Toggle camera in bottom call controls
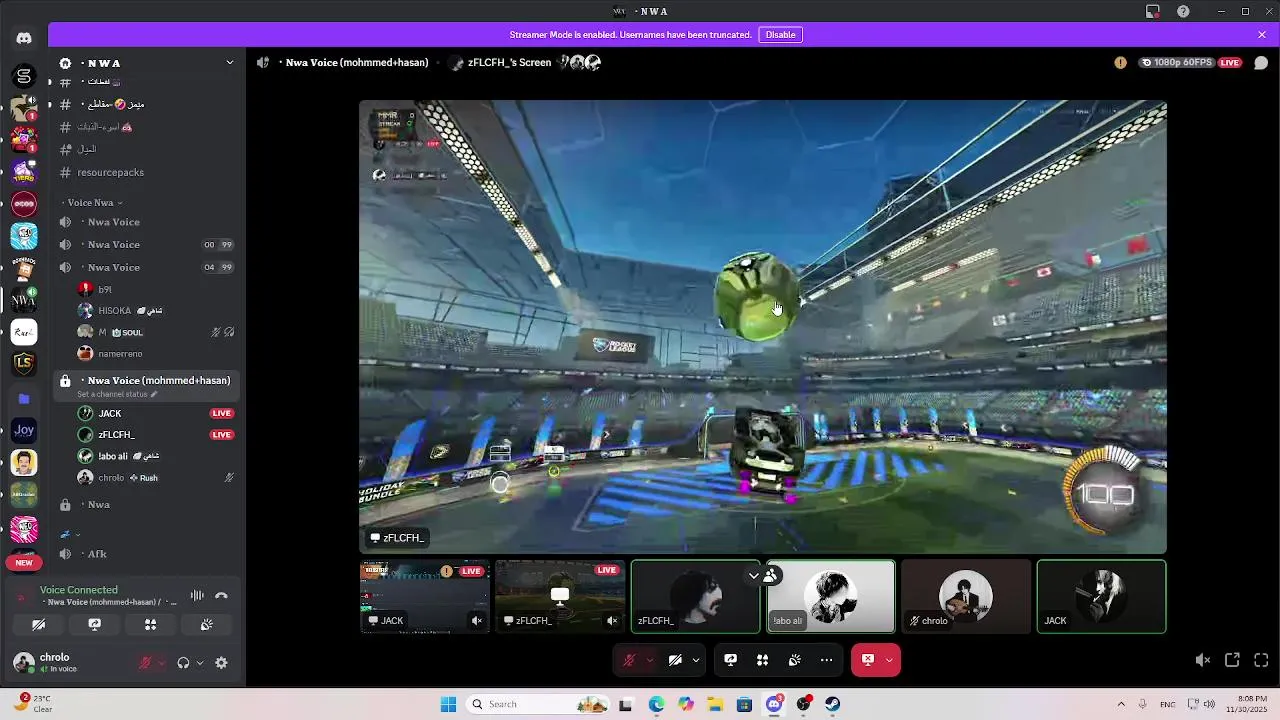This screenshot has width=1280, height=720. 675,660
